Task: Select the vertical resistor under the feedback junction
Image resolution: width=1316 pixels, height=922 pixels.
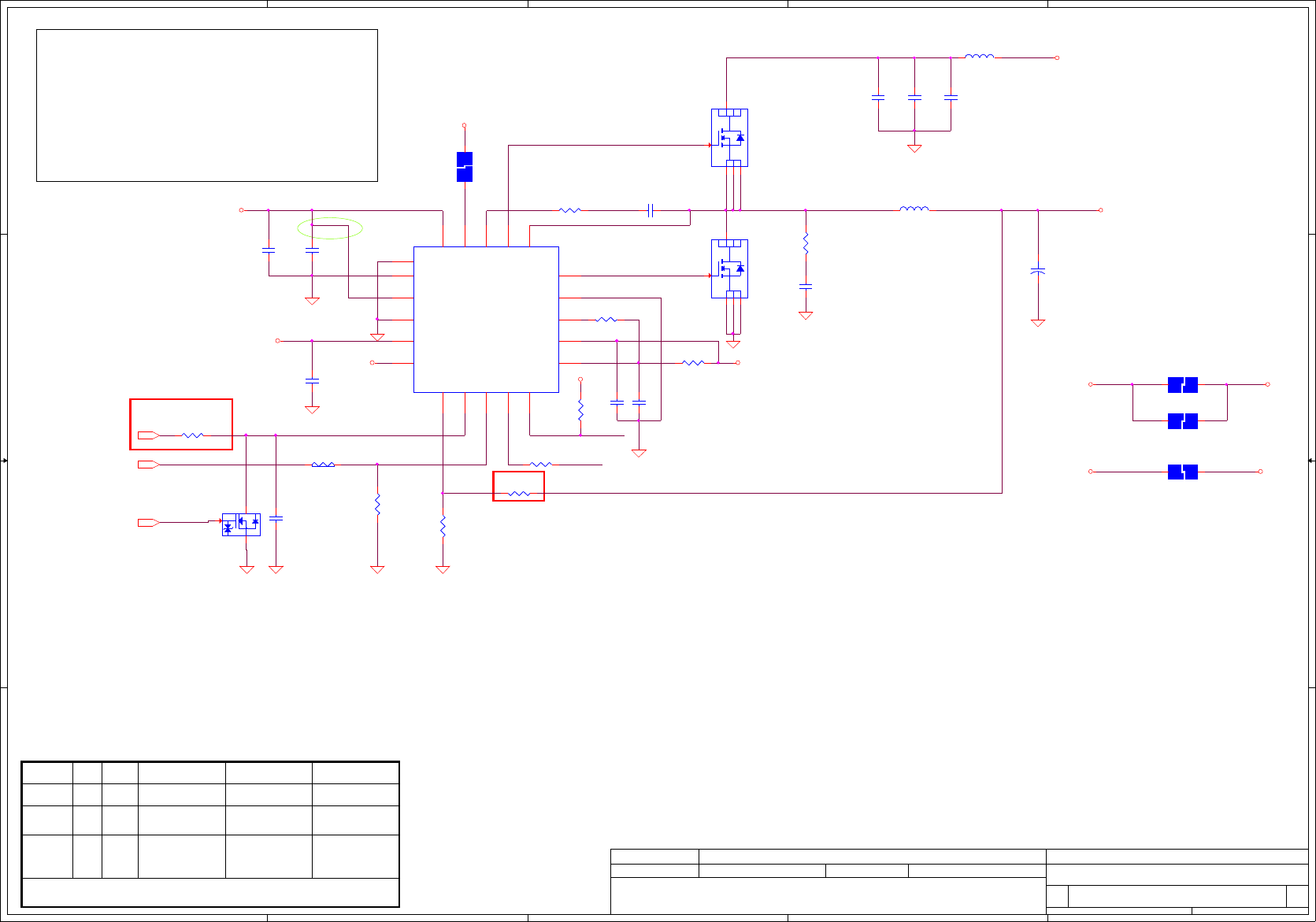Action: 443,526
